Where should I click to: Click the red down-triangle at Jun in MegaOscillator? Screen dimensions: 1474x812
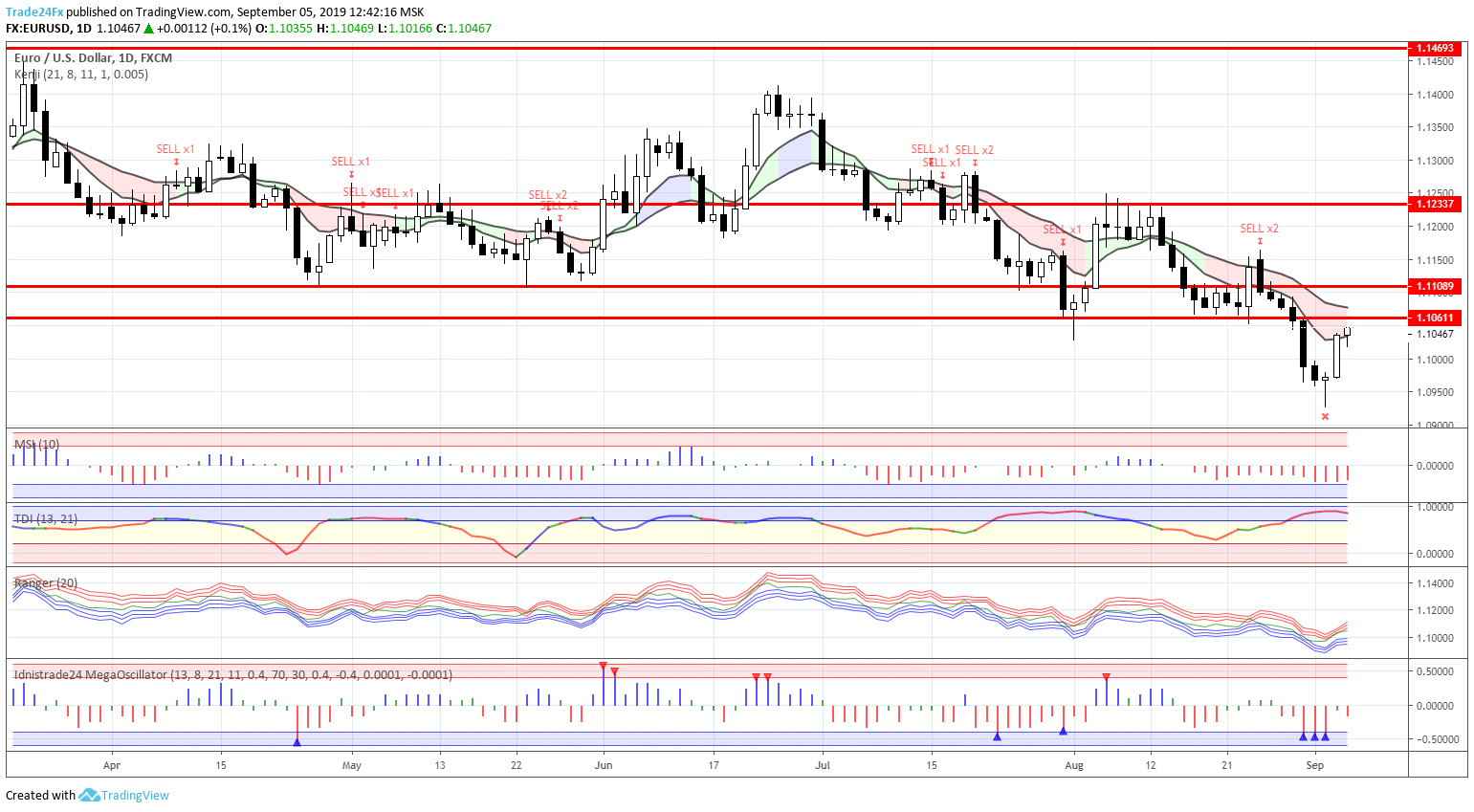pos(603,664)
